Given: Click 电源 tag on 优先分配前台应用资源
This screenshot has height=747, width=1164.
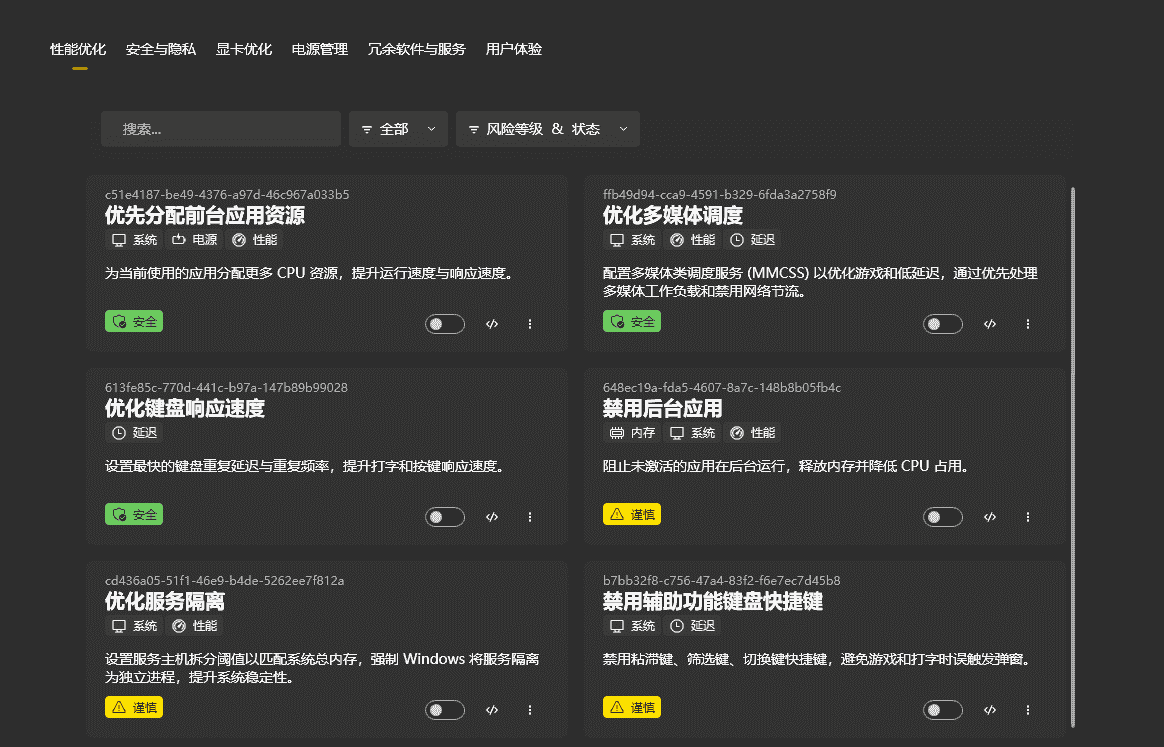Looking at the screenshot, I should tap(194, 240).
